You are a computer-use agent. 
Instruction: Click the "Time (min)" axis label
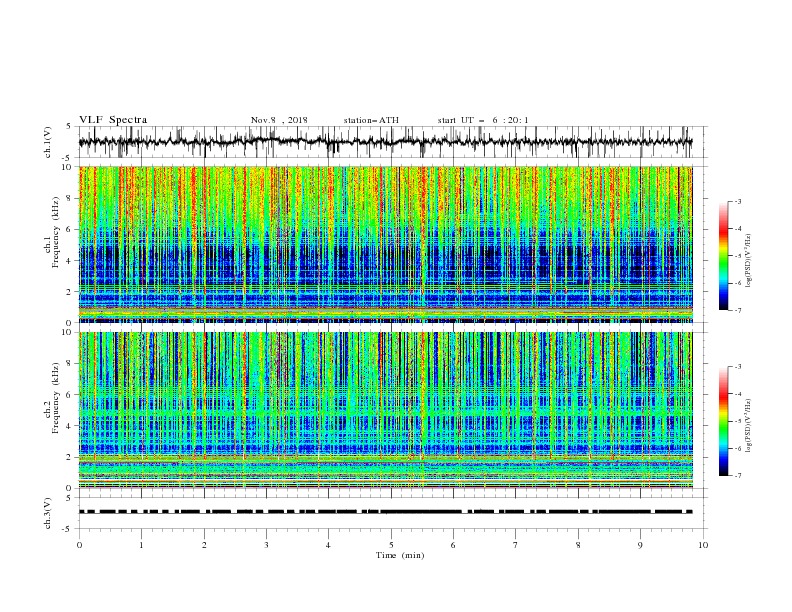[x=400, y=555]
